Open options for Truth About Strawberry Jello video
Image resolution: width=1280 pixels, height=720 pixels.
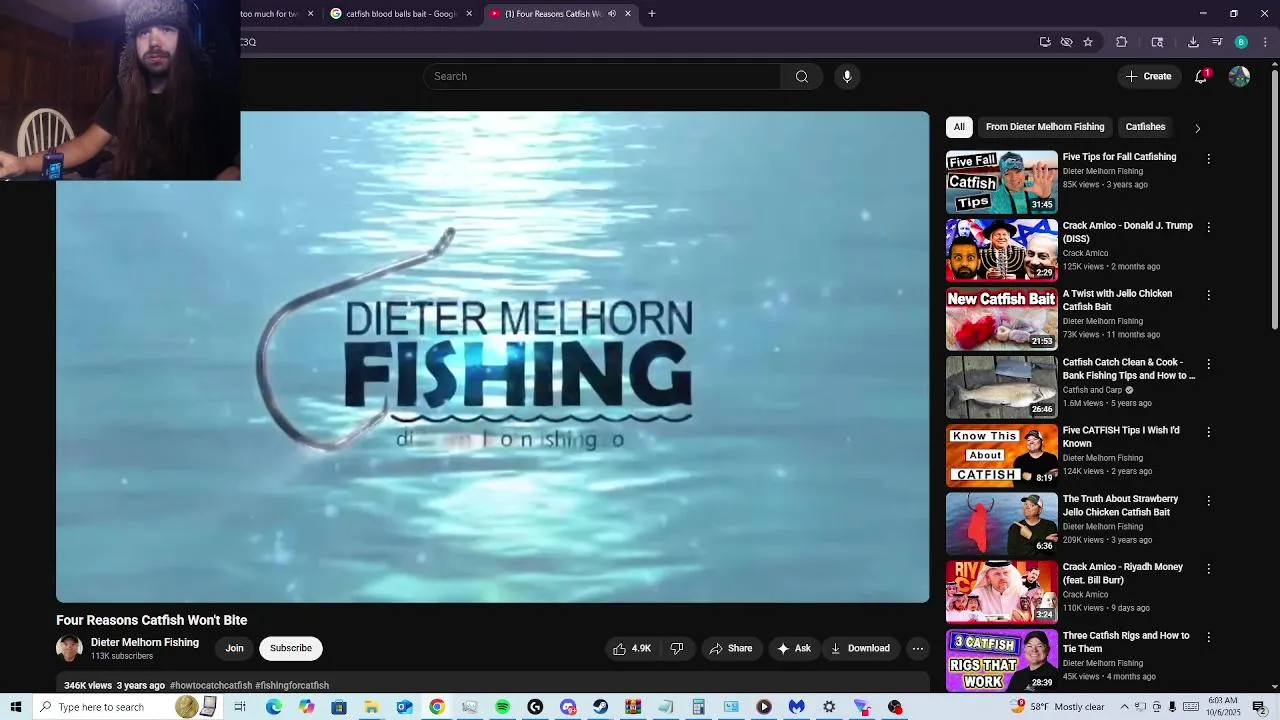1209,500
